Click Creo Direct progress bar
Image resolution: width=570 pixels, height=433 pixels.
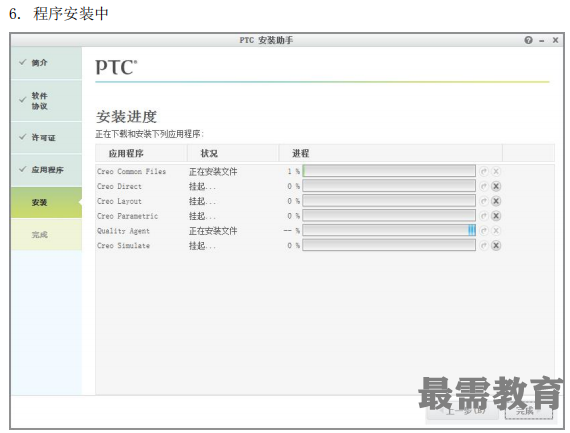pos(389,186)
